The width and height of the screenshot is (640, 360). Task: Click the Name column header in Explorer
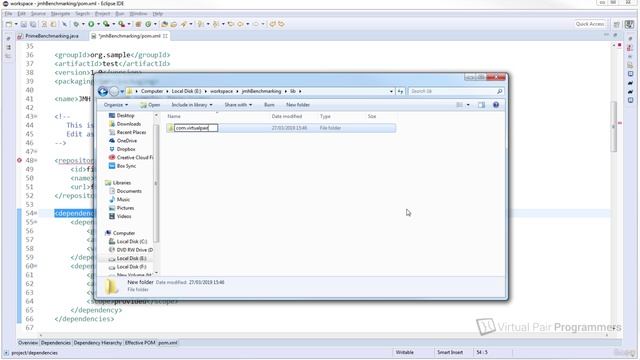174,117
